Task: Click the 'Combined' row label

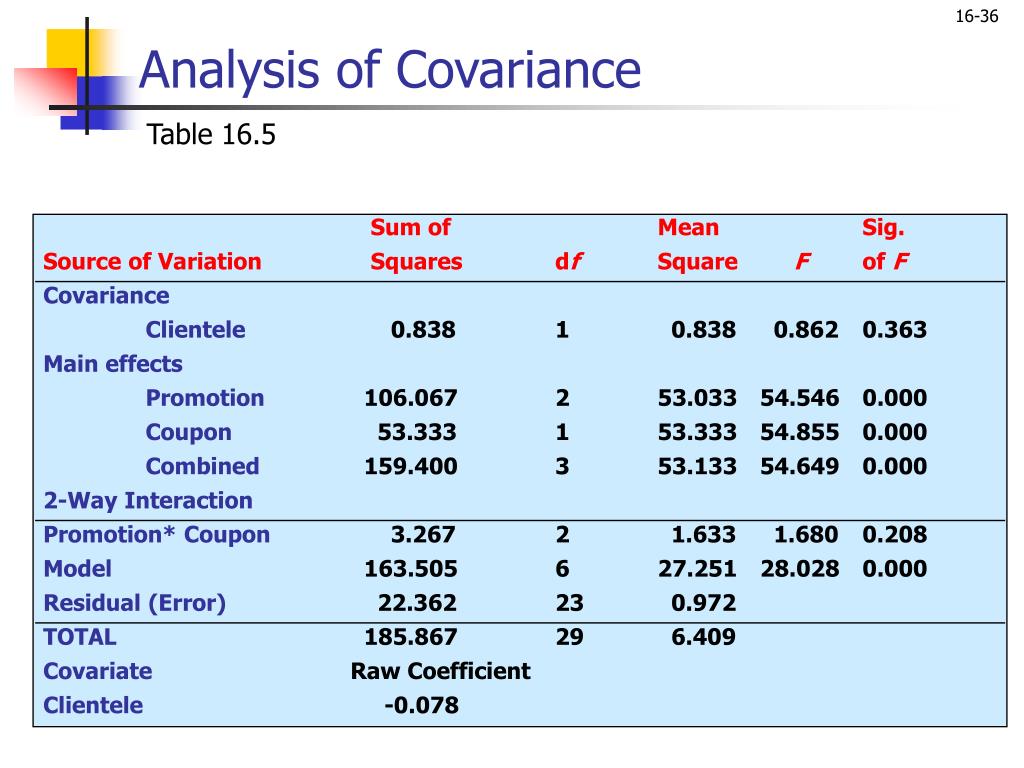Action: click(202, 466)
